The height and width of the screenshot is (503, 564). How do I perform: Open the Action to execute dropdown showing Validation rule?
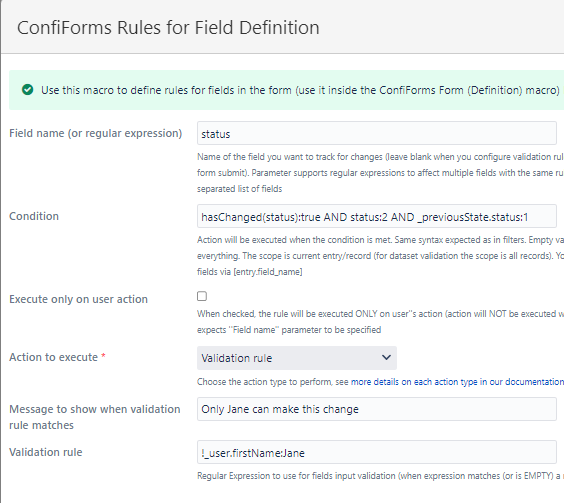tap(297, 358)
